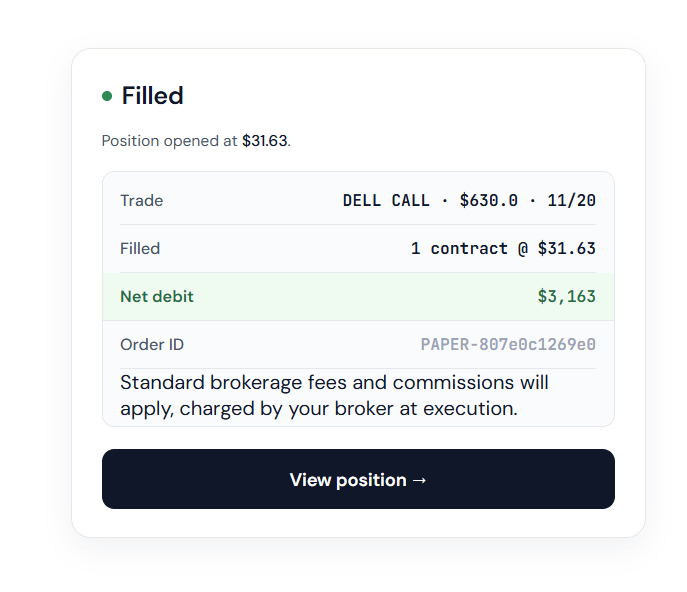Image resolution: width=687 pixels, height=592 pixels.
Task: Click the Net debit label
Action: (156, 297)
